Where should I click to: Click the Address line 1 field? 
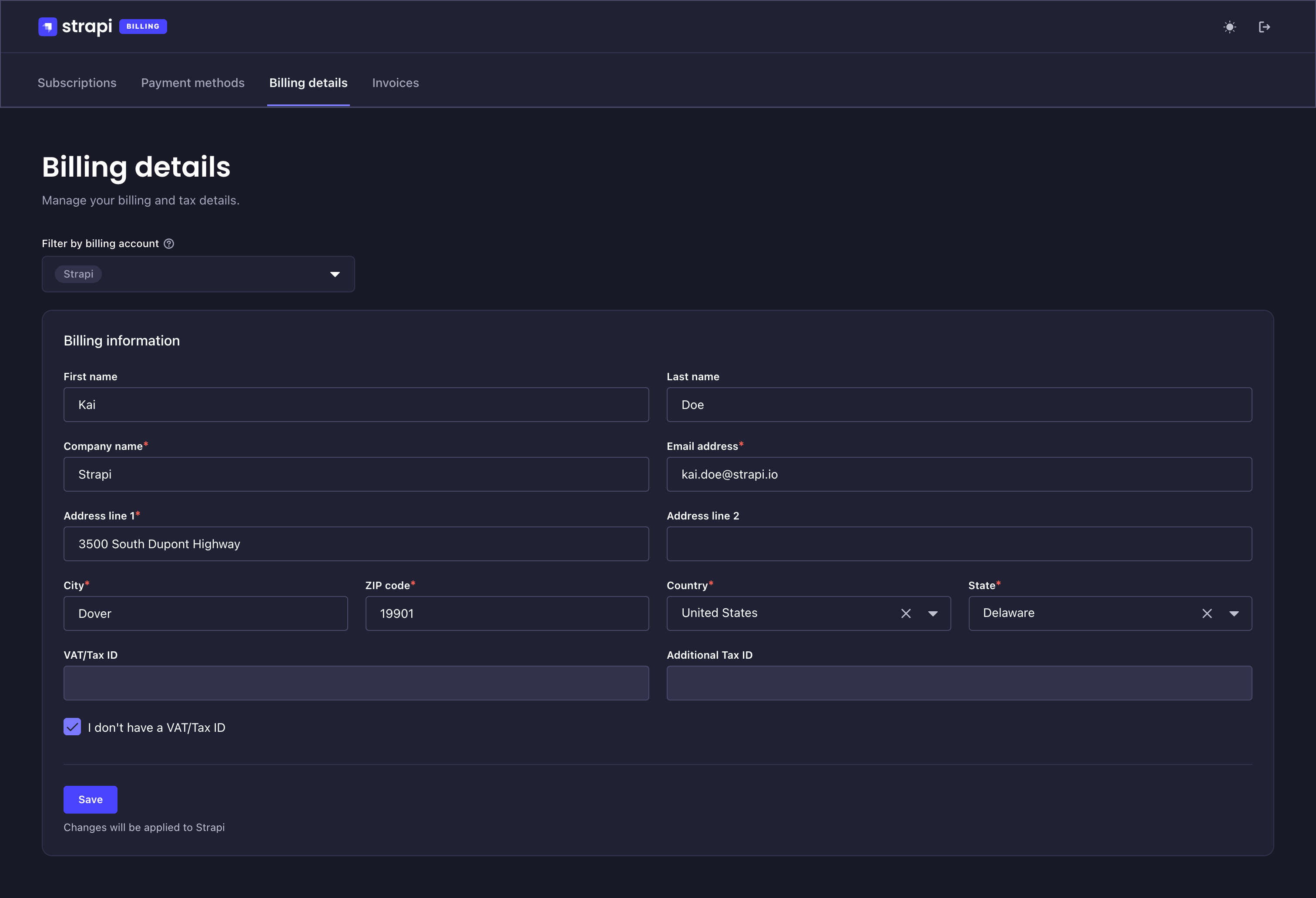(x=356, y=543)
